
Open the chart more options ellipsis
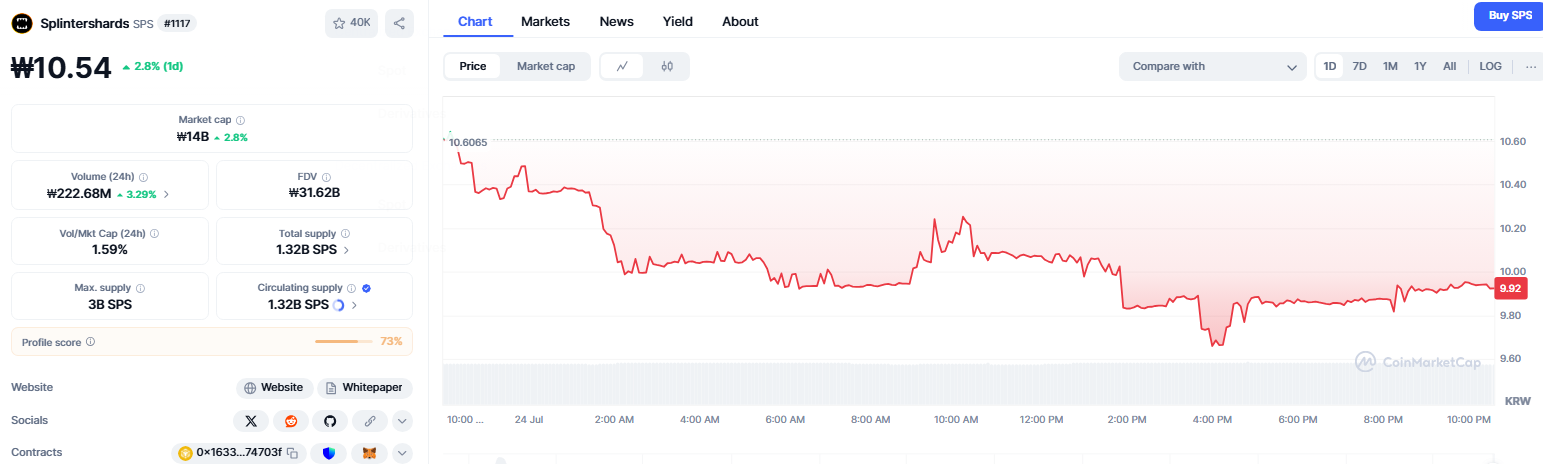click(x=1531, y=67)
